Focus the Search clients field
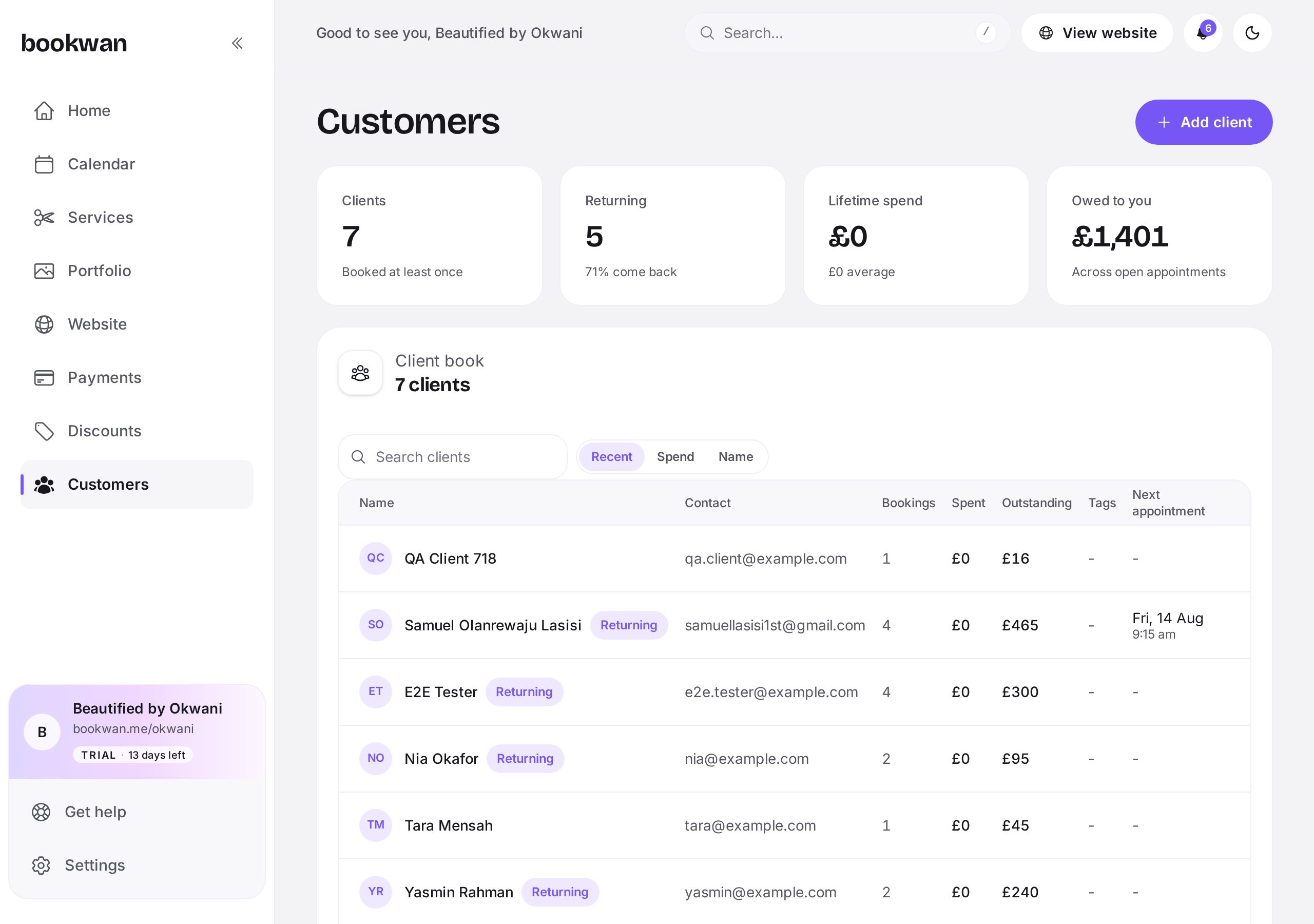Image resolution: width=1314 pixels, height=924 pixels. click(452, 457)
